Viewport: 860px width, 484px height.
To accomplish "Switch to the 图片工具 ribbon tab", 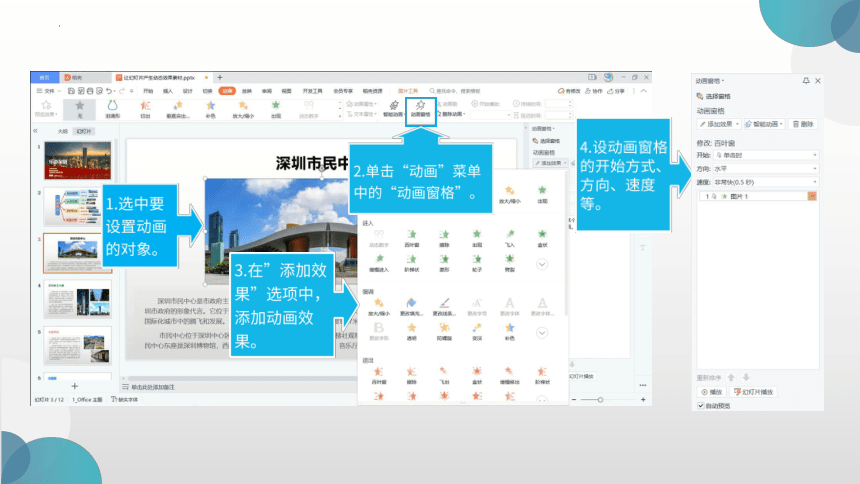I will (x=408, y=91).
